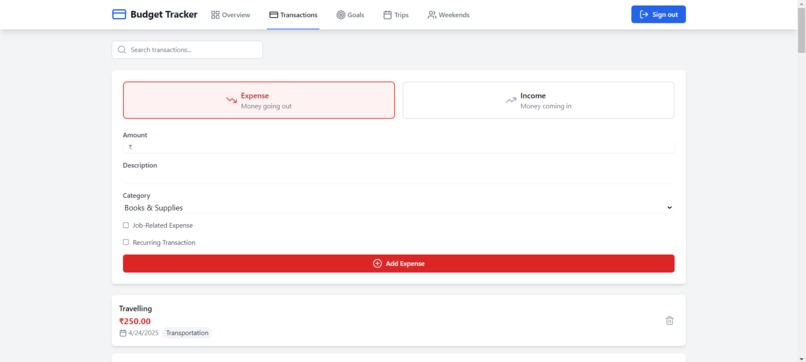Click the scrollbar down arrow
Image resolution: width=806 pixels, height=362 pixels.
click(801, 358)
